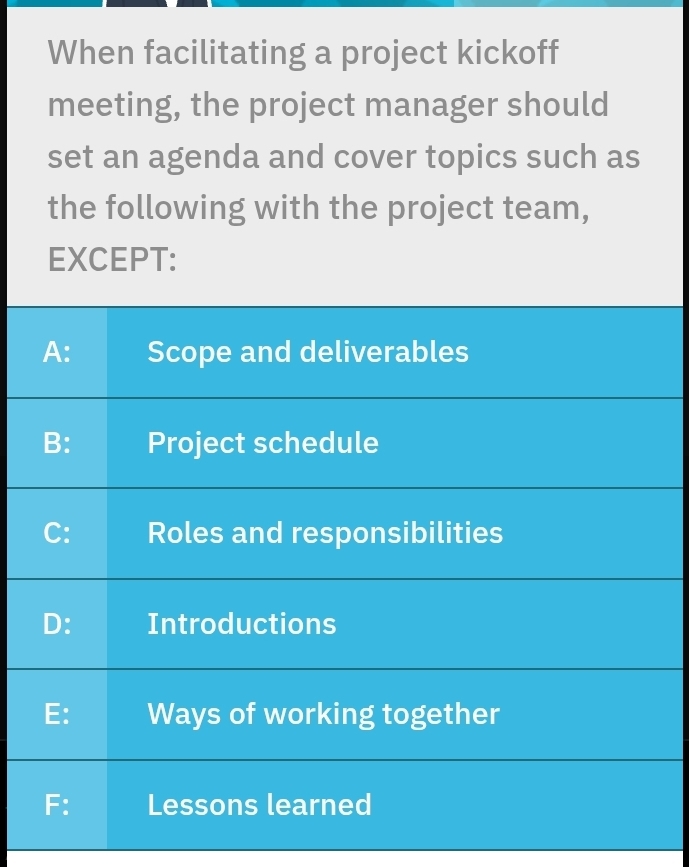
Task: Click the banner image above the question
Action: tap(344, 3)
